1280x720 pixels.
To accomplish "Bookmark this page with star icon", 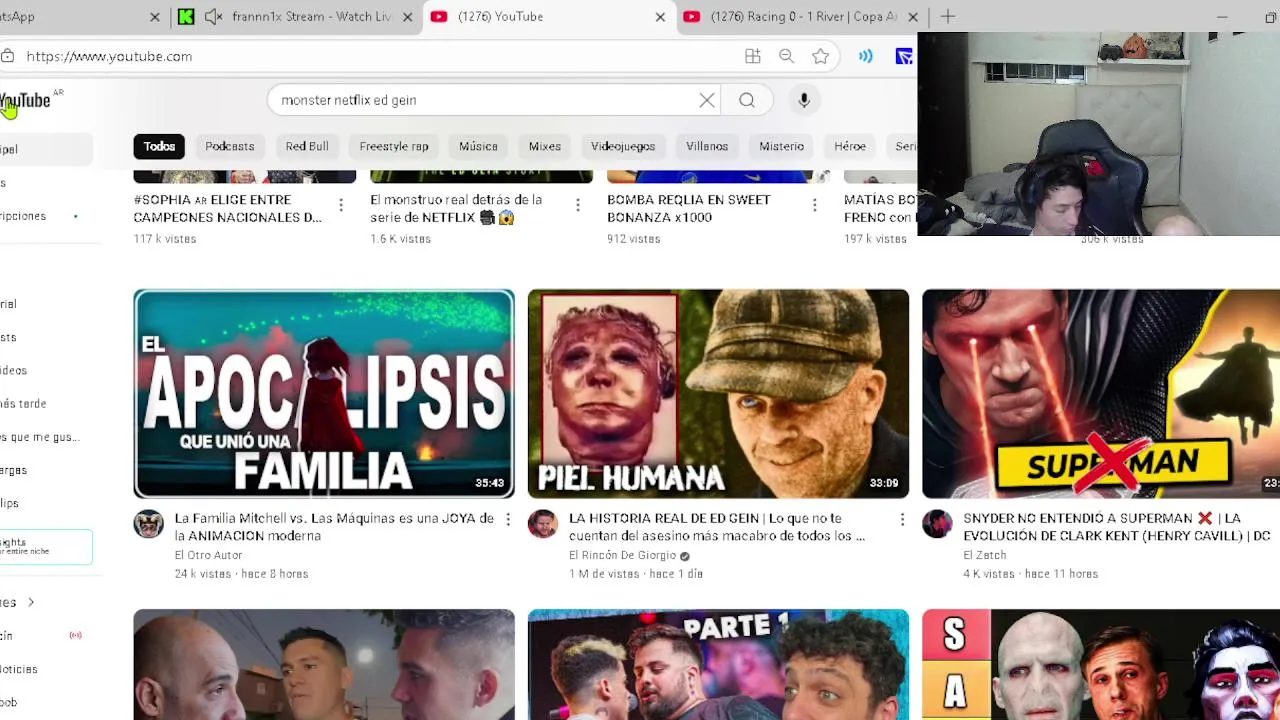I will [821, 56].
